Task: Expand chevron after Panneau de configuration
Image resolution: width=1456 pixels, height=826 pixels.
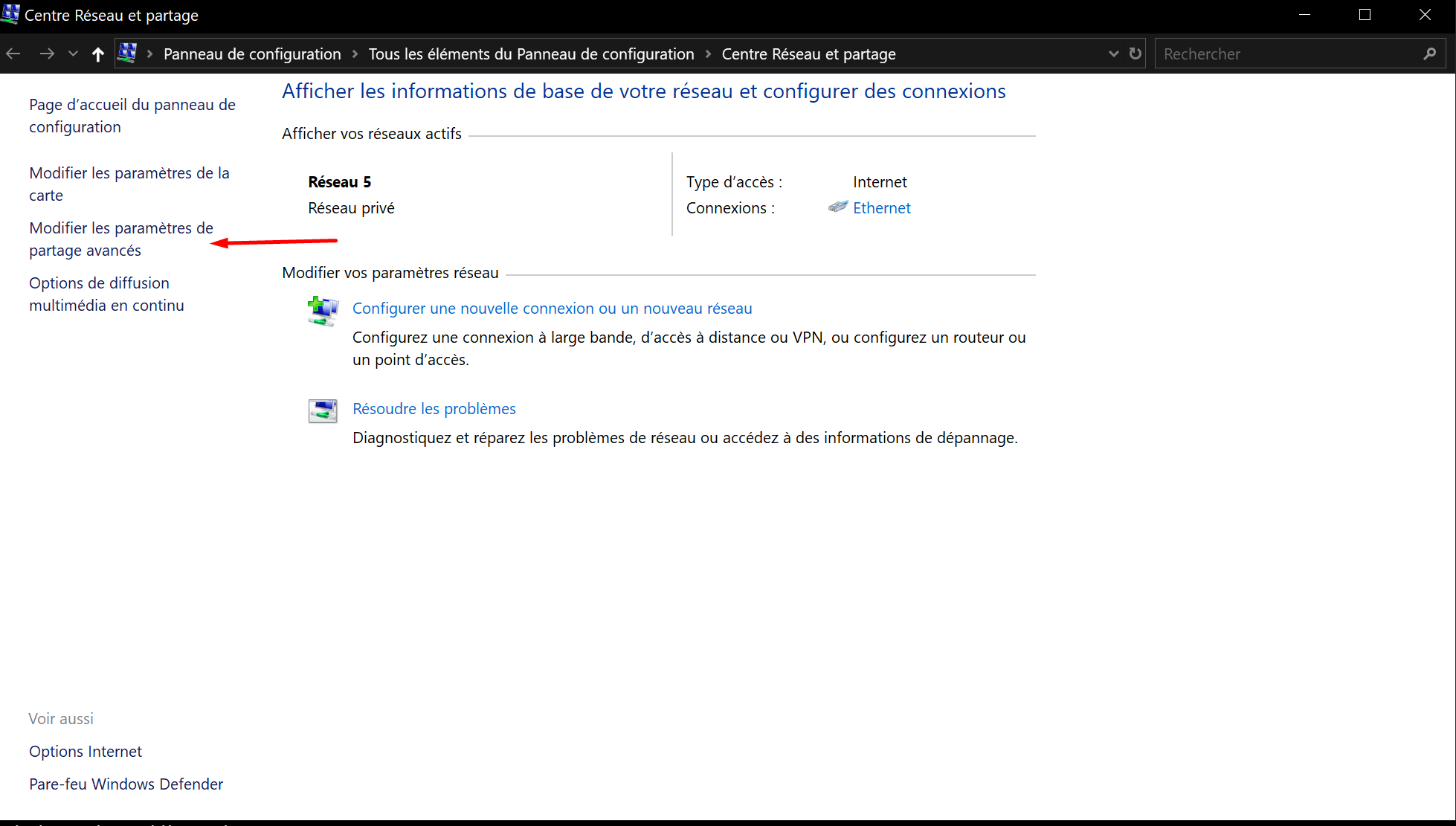Action: (x=355, y=54)
